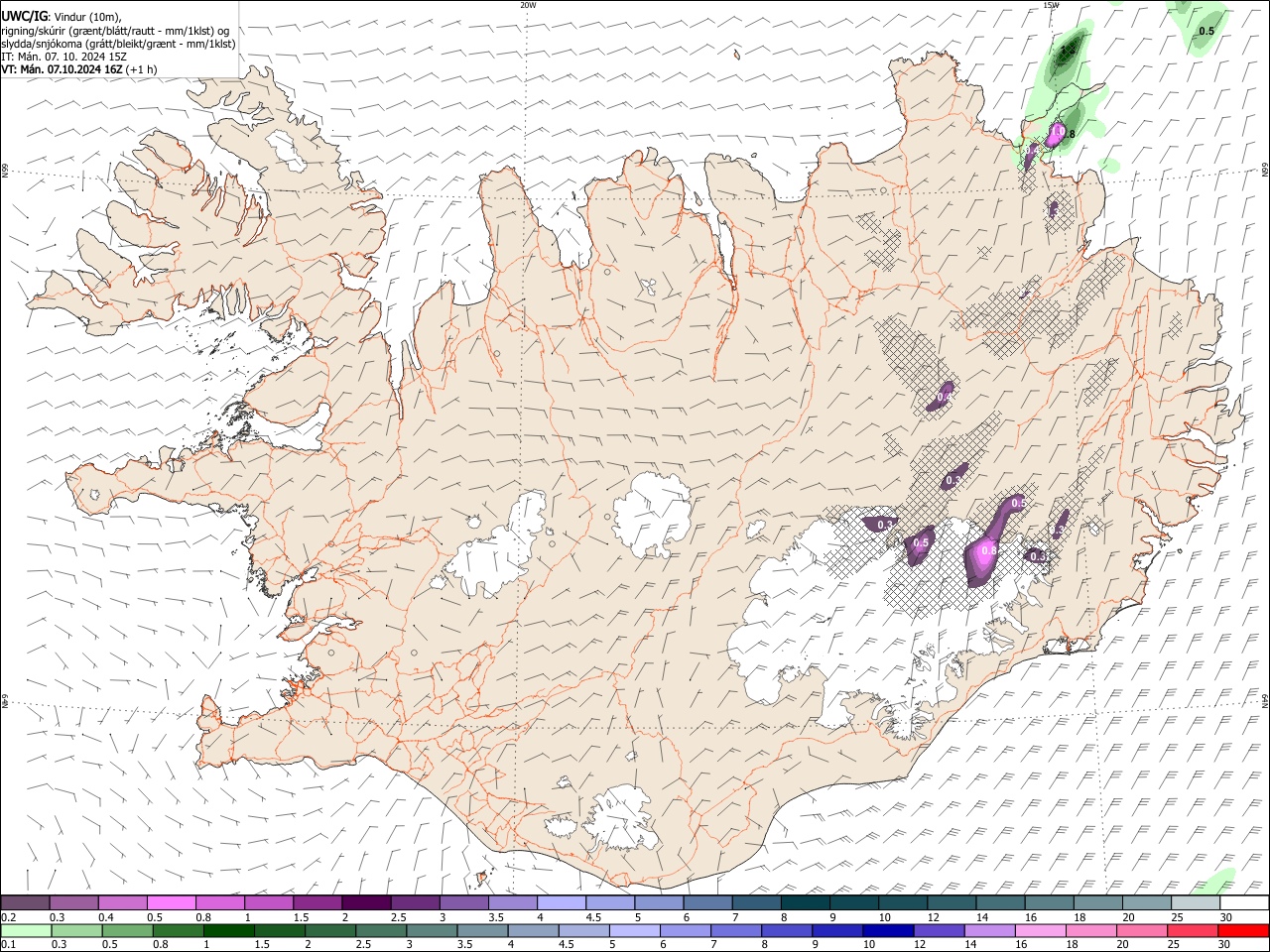Select dark teal top-row swatch between 8 and 9
The width and height of the screenshot is (1270, 952).
click(806, 902)
